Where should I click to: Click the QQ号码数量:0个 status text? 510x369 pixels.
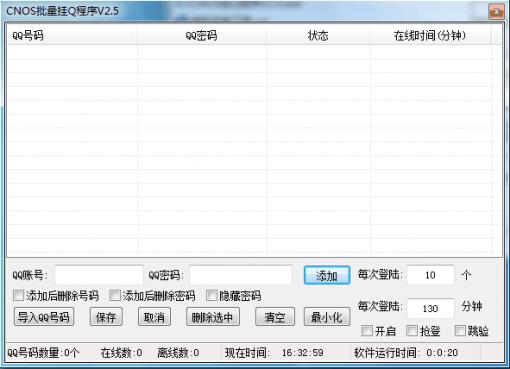coord(43,352)
